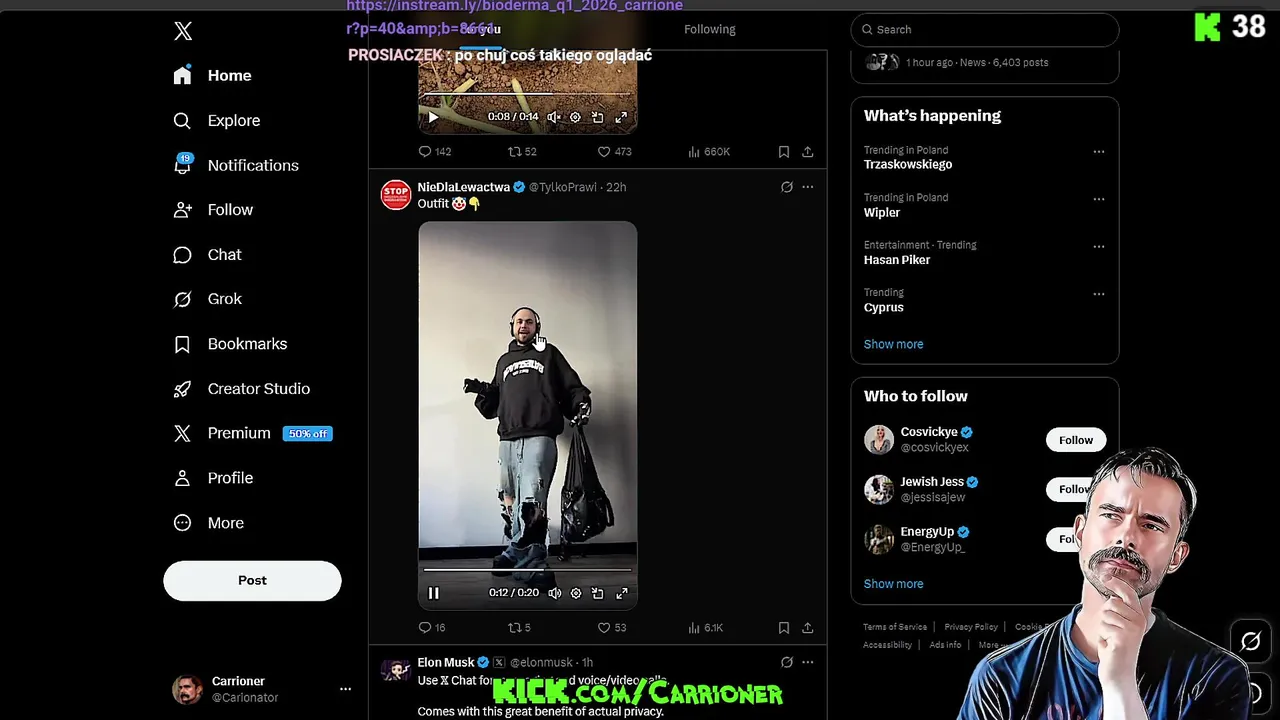The height and width of the screenshot is (720, 1280).
Task: Open Grok in sidebar
Action: pos(207,299)
